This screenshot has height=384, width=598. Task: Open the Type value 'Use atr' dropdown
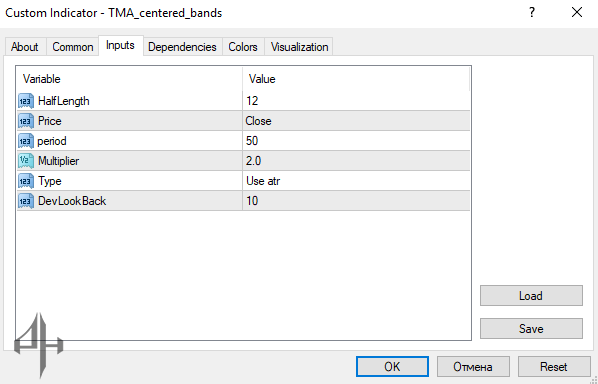click(x=356, y=181)
